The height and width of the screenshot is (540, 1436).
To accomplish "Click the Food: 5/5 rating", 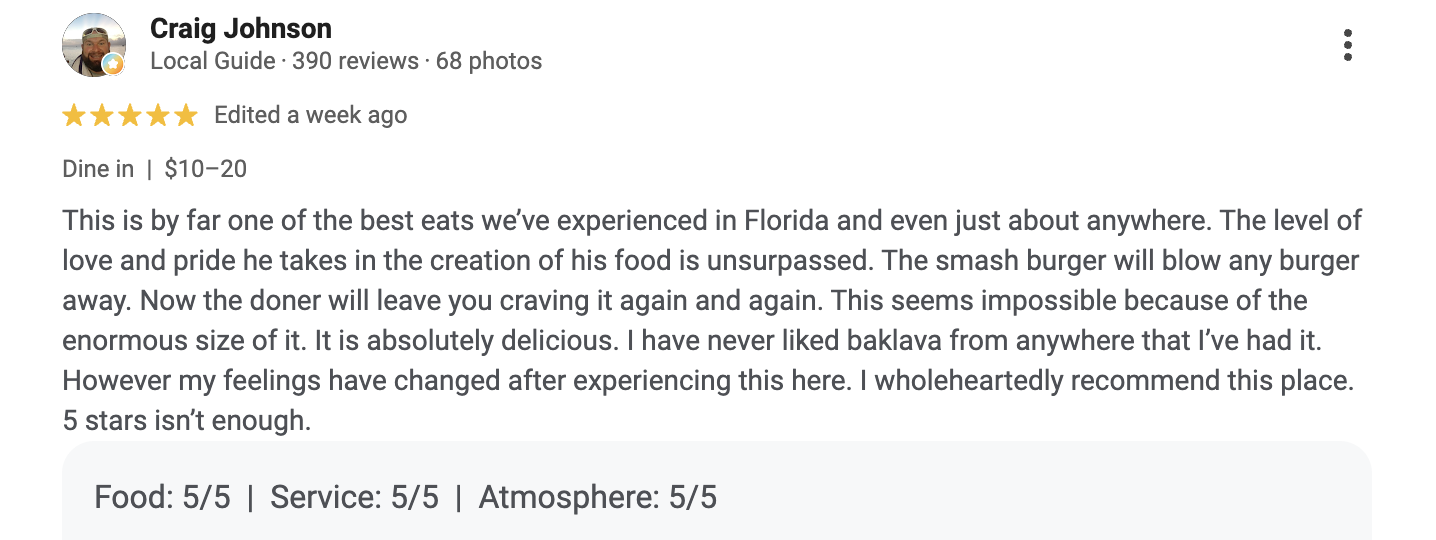I will click(163, 497).
